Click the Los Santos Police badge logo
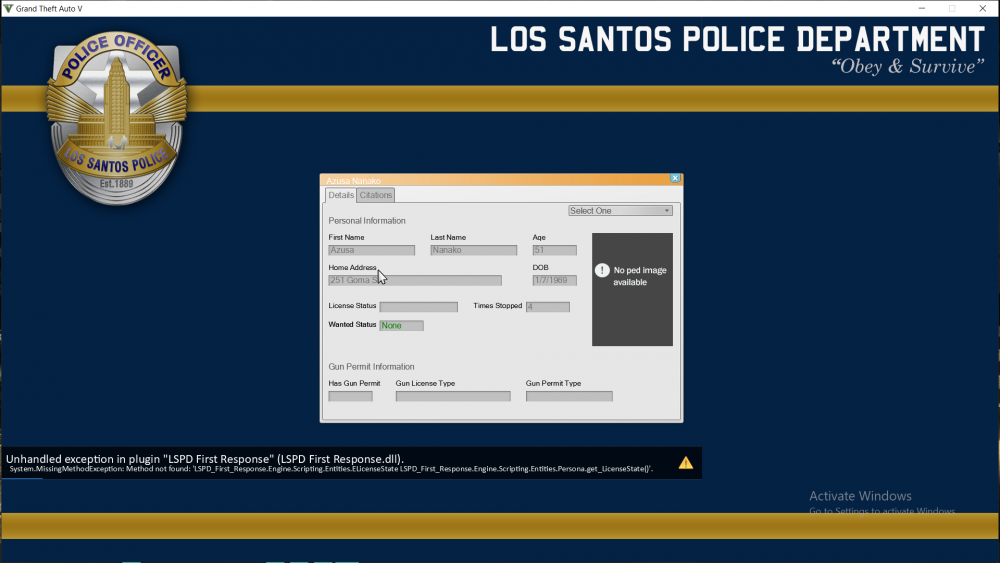 point(116,119)
